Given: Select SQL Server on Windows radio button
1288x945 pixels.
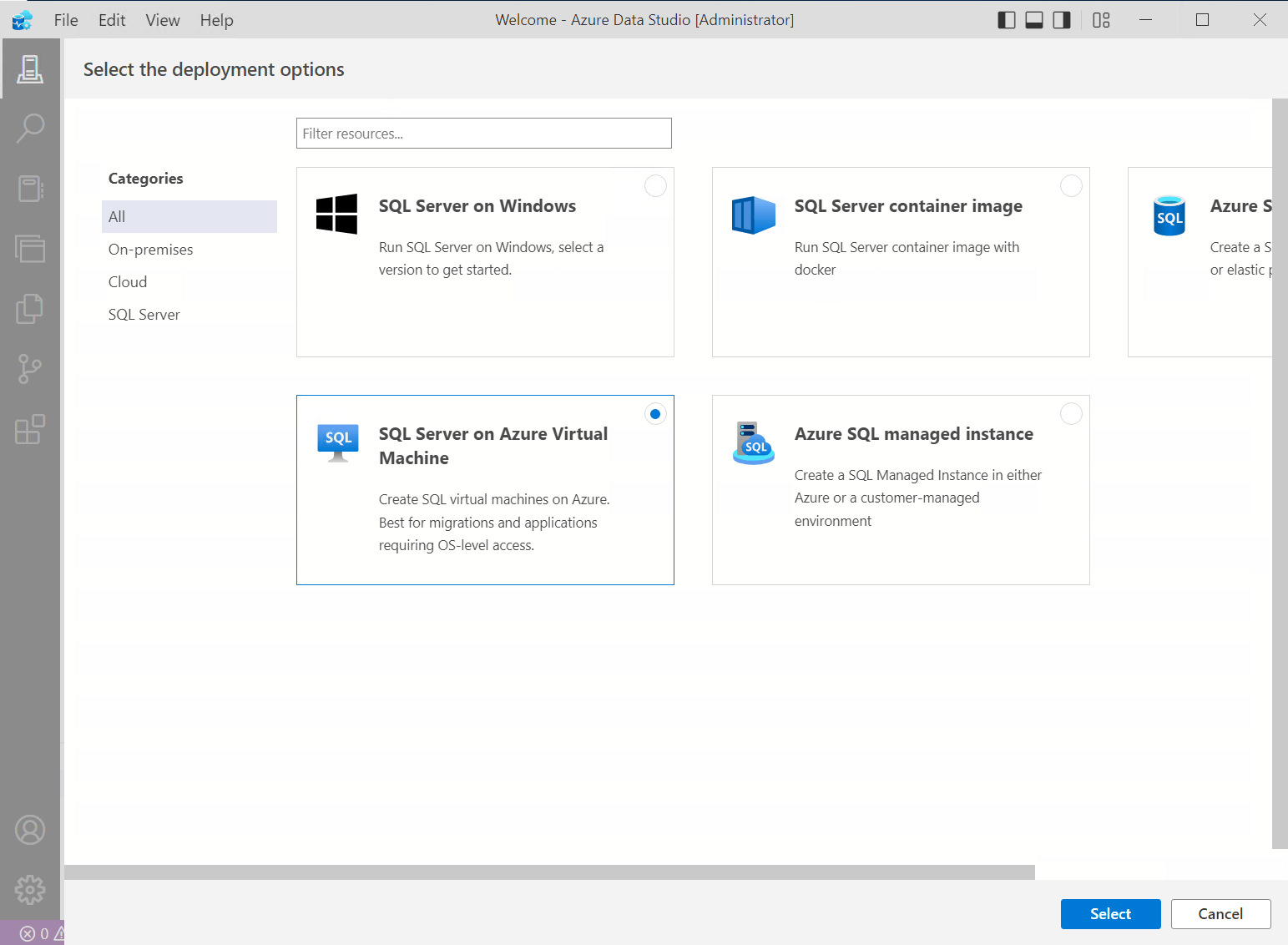Looking at the screenshot, I should pyautogui.click(x=655, y=186).
